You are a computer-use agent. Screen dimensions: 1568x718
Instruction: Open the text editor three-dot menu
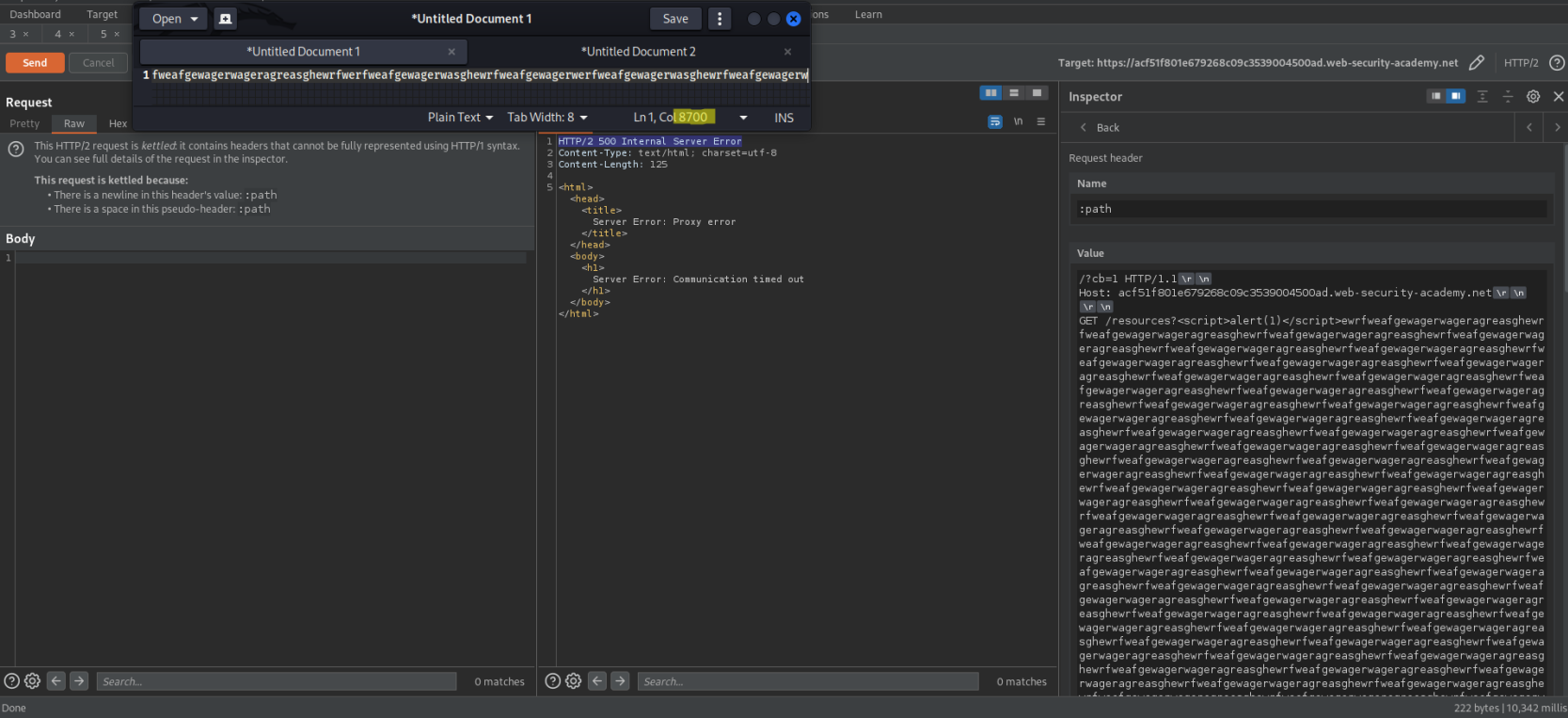point(720,19)
